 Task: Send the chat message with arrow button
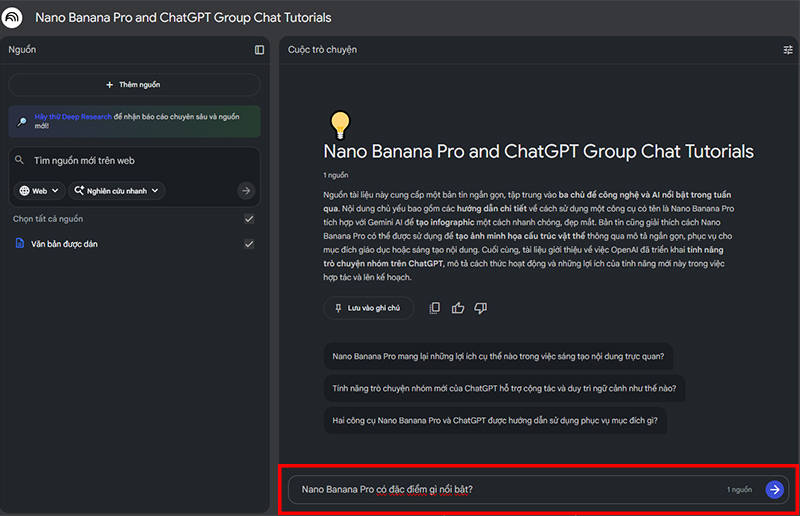774,489
